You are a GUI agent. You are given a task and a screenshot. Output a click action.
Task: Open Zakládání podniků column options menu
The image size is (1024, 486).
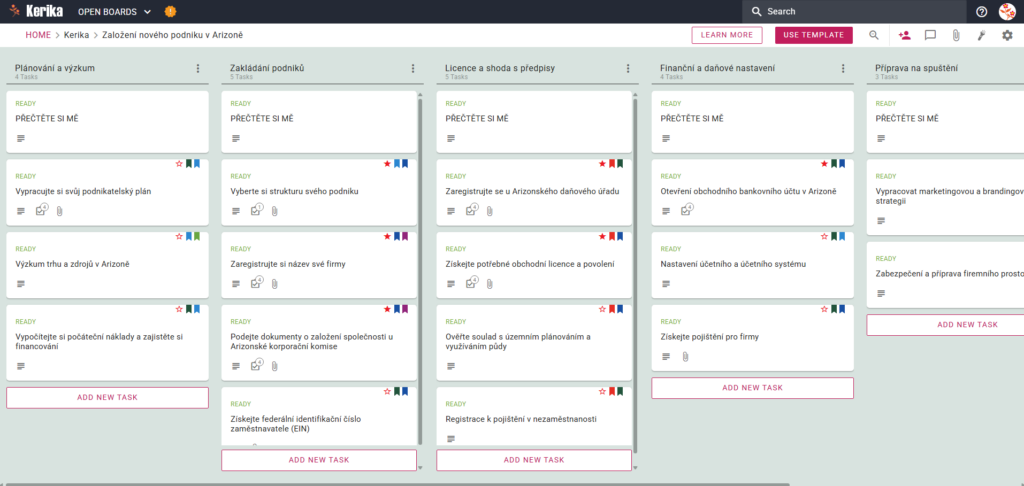(x=413, y=69)
